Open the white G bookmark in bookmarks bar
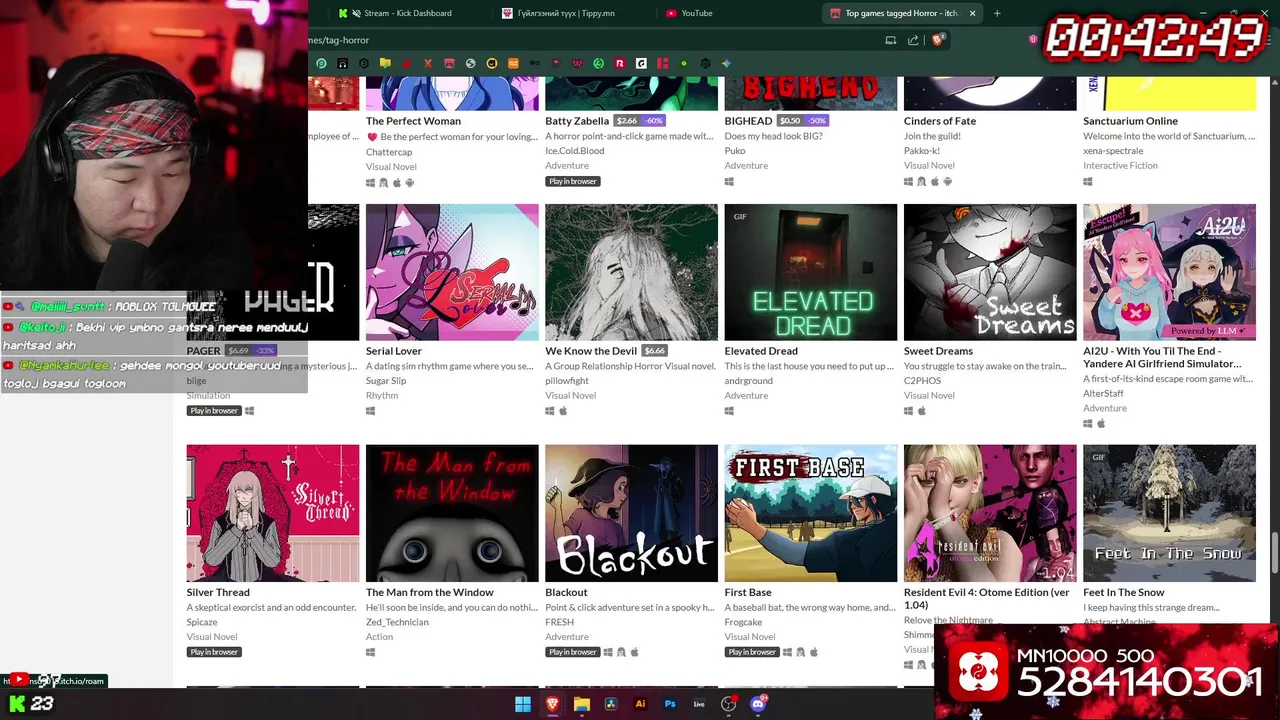This screenshot has width=1280, height=720. coord(641,63)
